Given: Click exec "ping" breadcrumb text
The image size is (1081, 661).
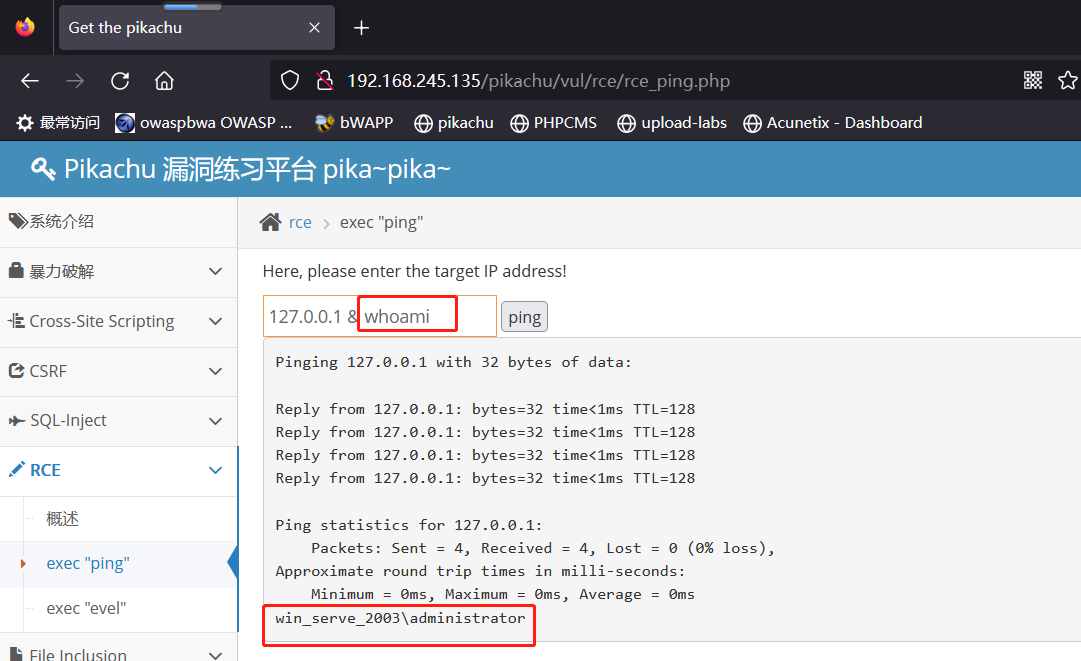Looking at the screenshot, I should (x=381, y=223).
